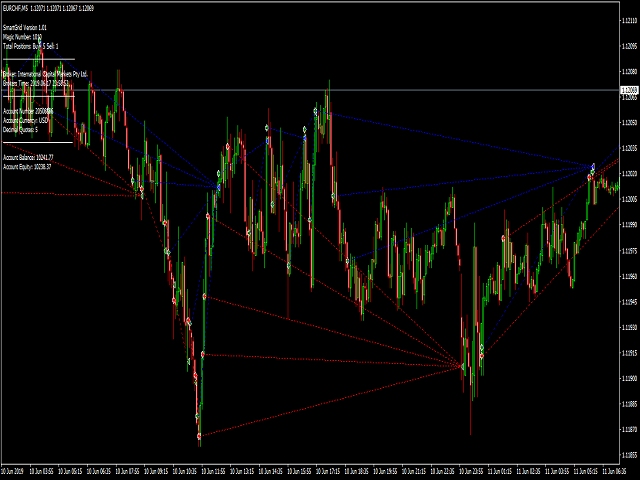Select the 1.12035 price scale label
This screenshot has width=640, height=480.
630,148
